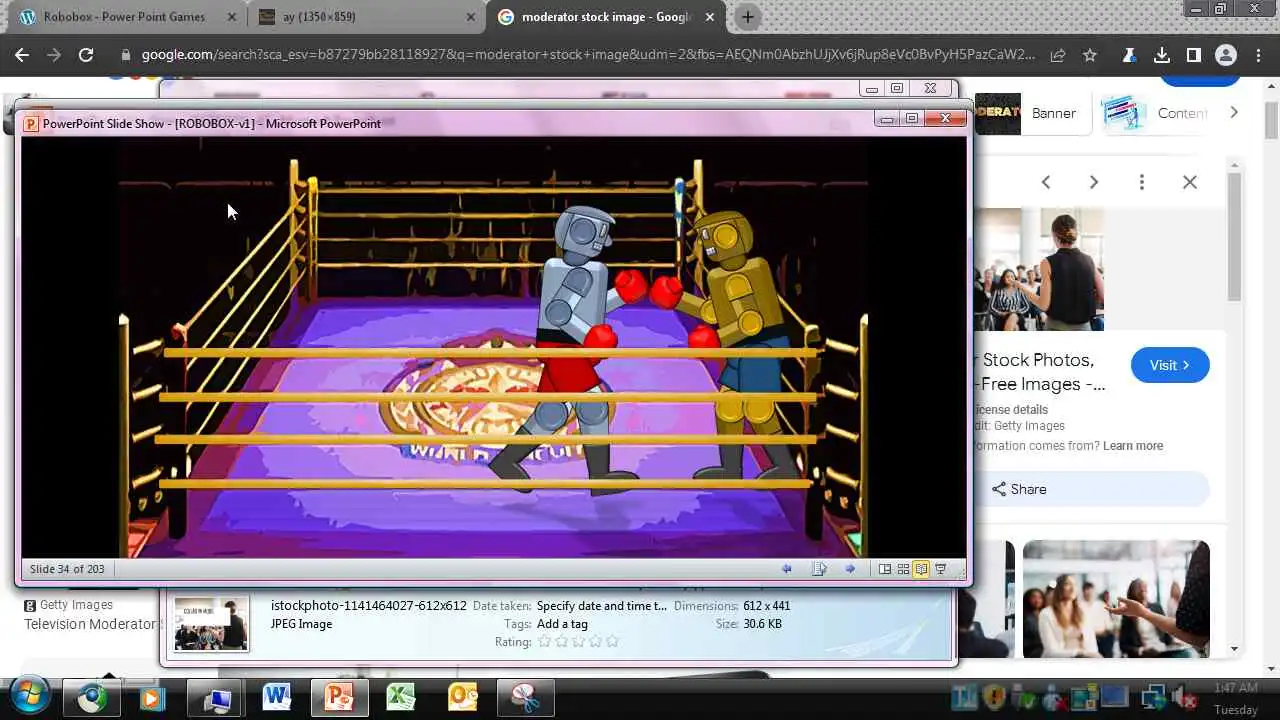Click 'Slide 34 of 203' status text

click(67, 569)
